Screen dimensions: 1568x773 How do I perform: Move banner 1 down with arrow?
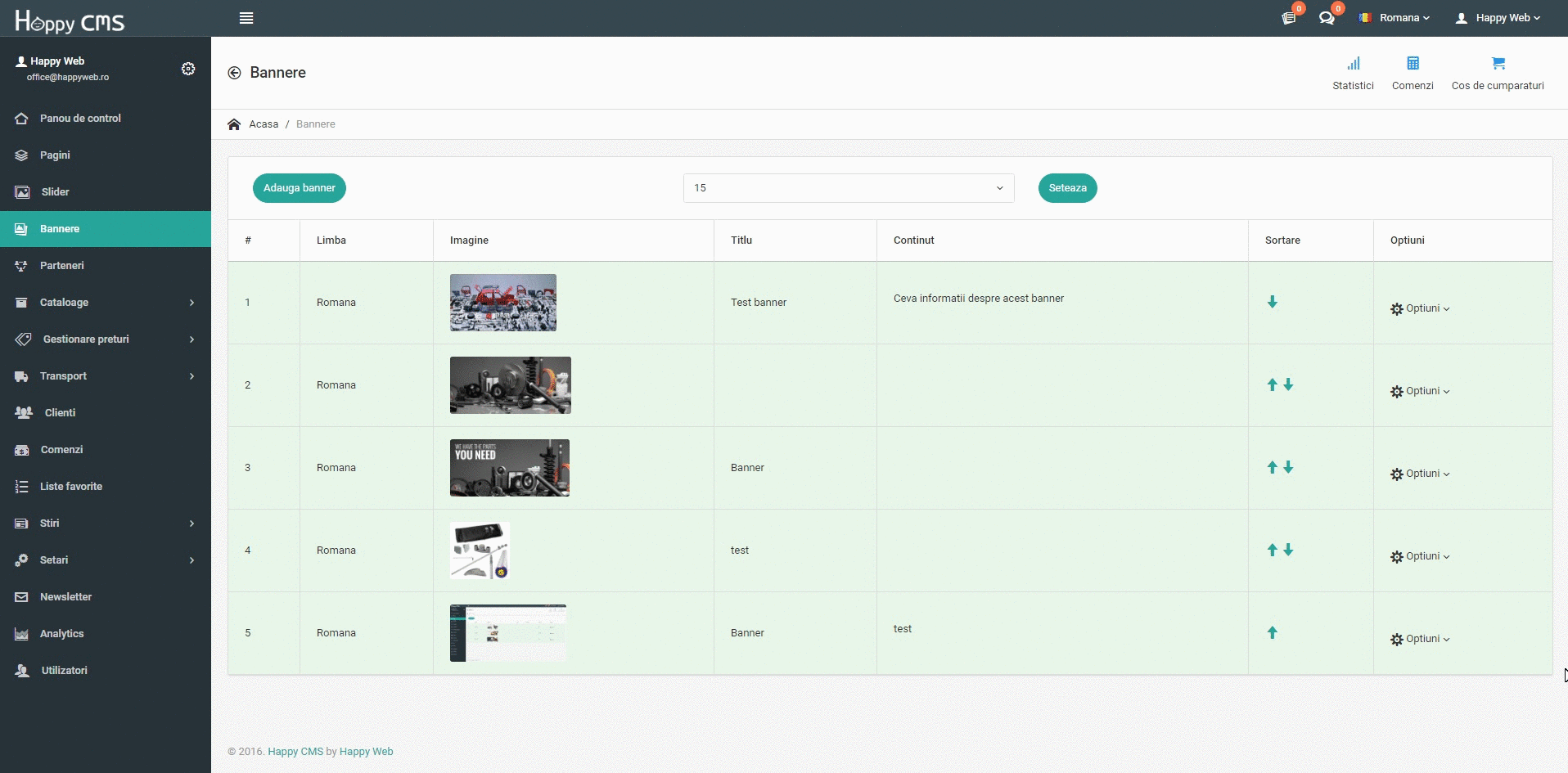pyautogui.click(x=1273, y=302)
